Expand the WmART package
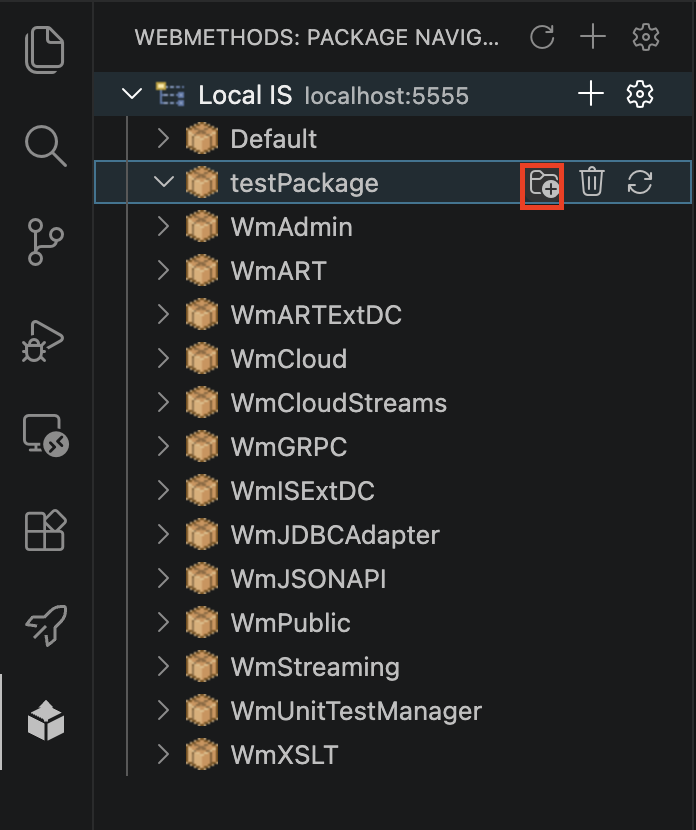The height and width of the screenshot is (830, 696). pyautogui.click(x=164, y=270)
